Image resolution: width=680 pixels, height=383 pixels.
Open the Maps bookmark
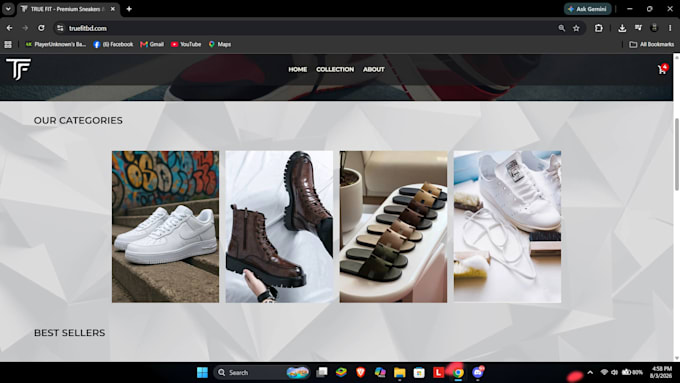[x=220, y=44]
